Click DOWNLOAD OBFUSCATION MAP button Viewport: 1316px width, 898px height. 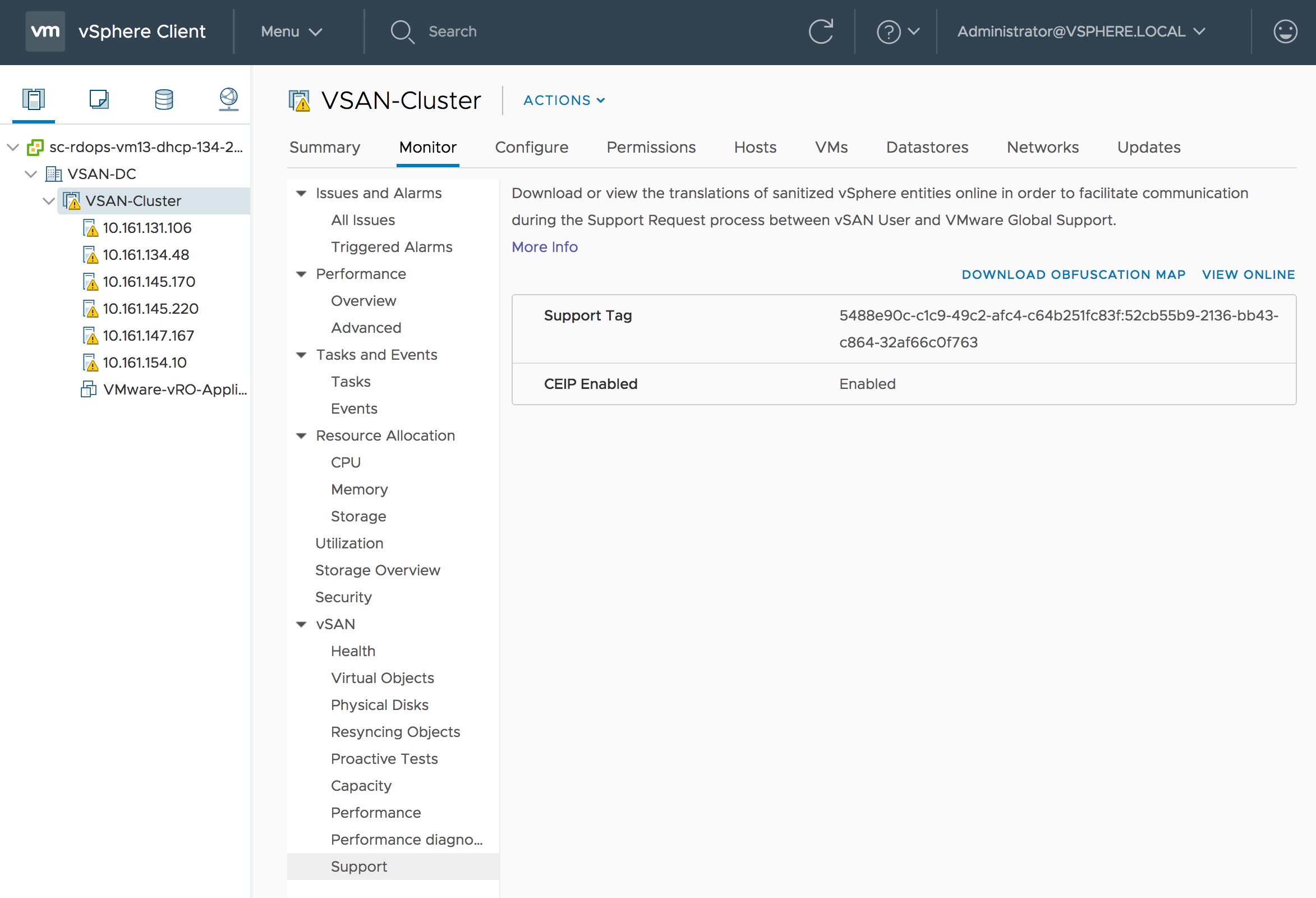(x=1073, y=275)
